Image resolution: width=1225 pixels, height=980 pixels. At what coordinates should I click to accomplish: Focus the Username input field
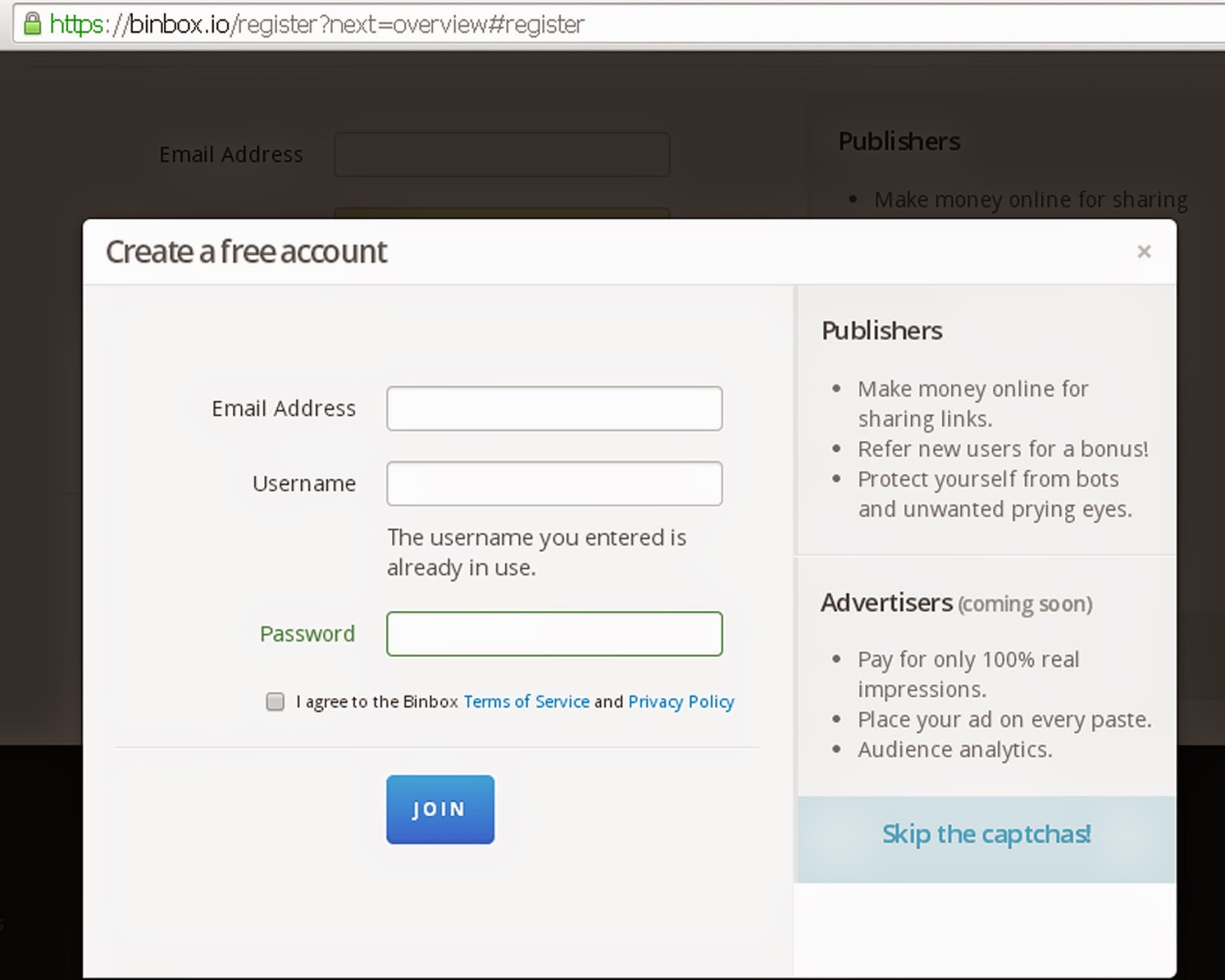pyautogui.click(x=554, y=483)
